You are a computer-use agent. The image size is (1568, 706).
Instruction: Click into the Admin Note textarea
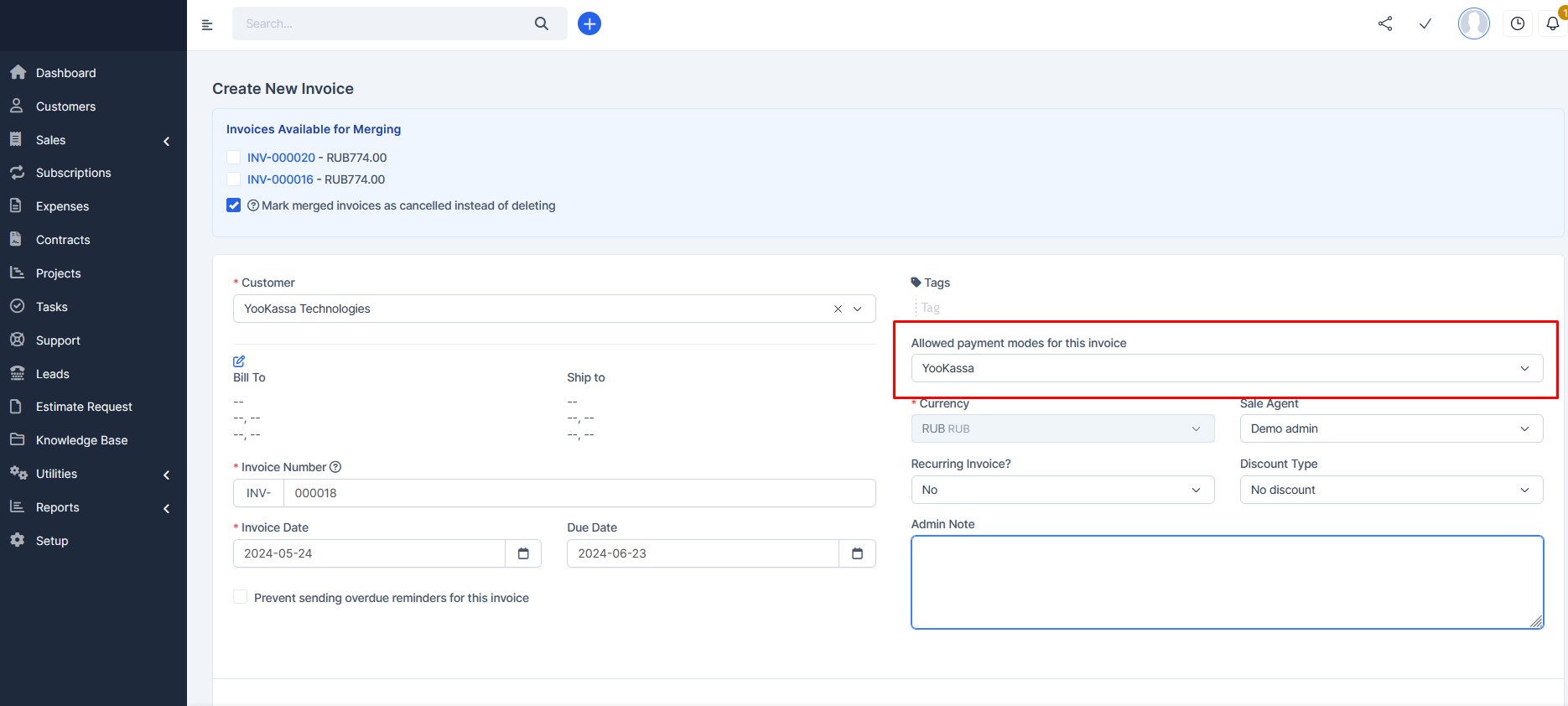click(1227, 582)
